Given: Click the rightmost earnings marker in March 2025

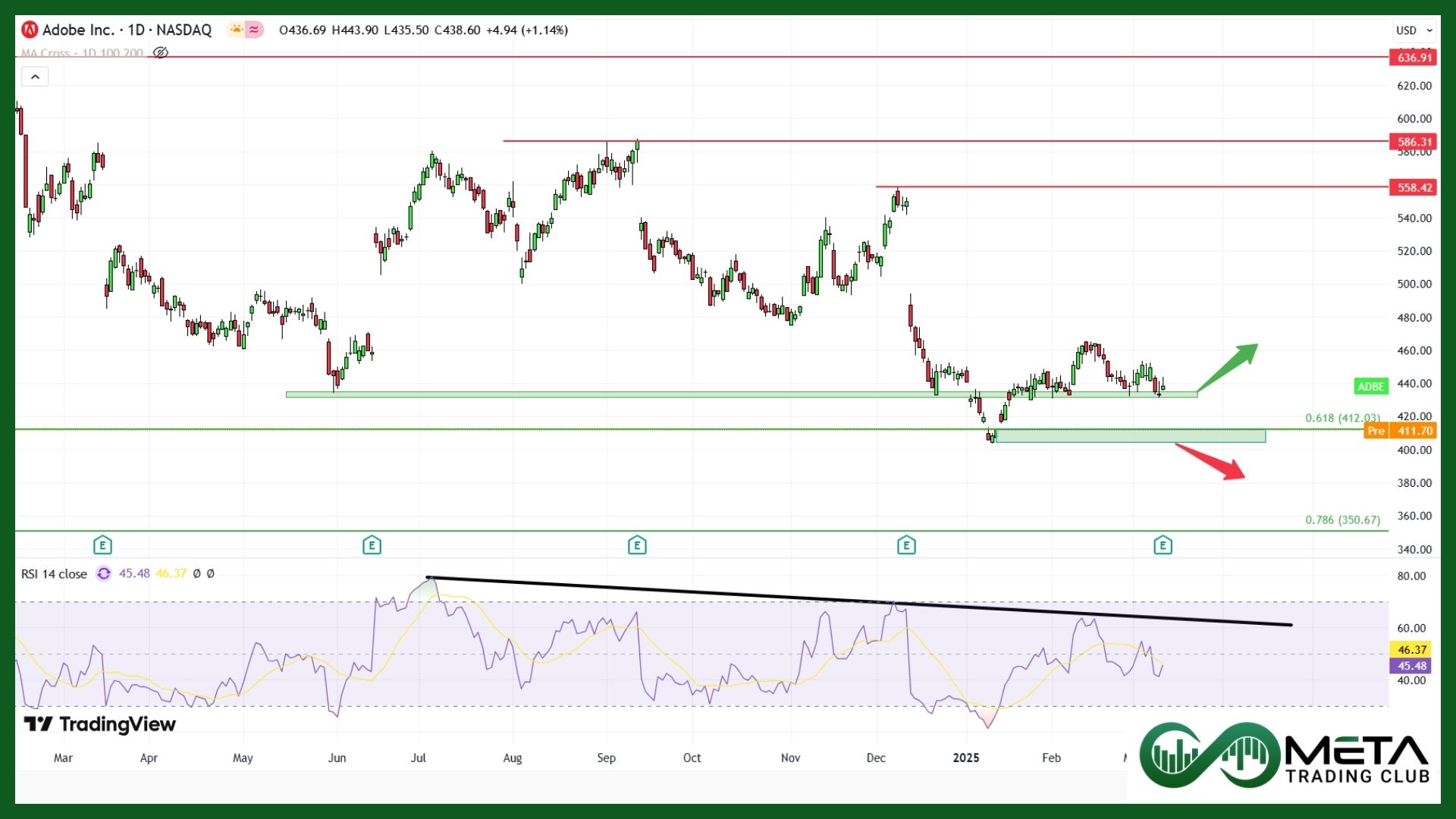Looking at the screenshot, I should [x=1163, y=545].
